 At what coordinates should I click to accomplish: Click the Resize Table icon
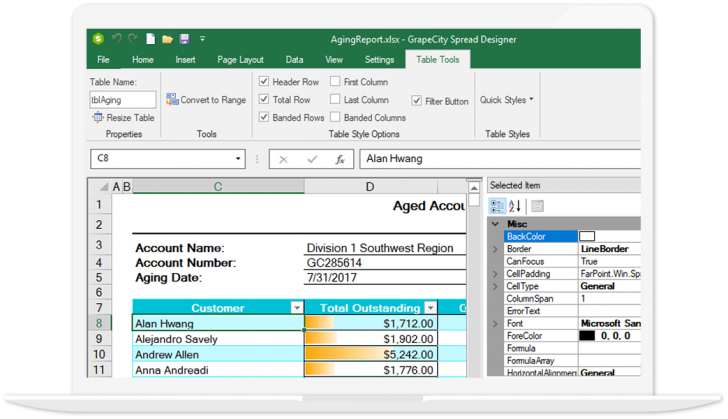click(x=98, y=118)
